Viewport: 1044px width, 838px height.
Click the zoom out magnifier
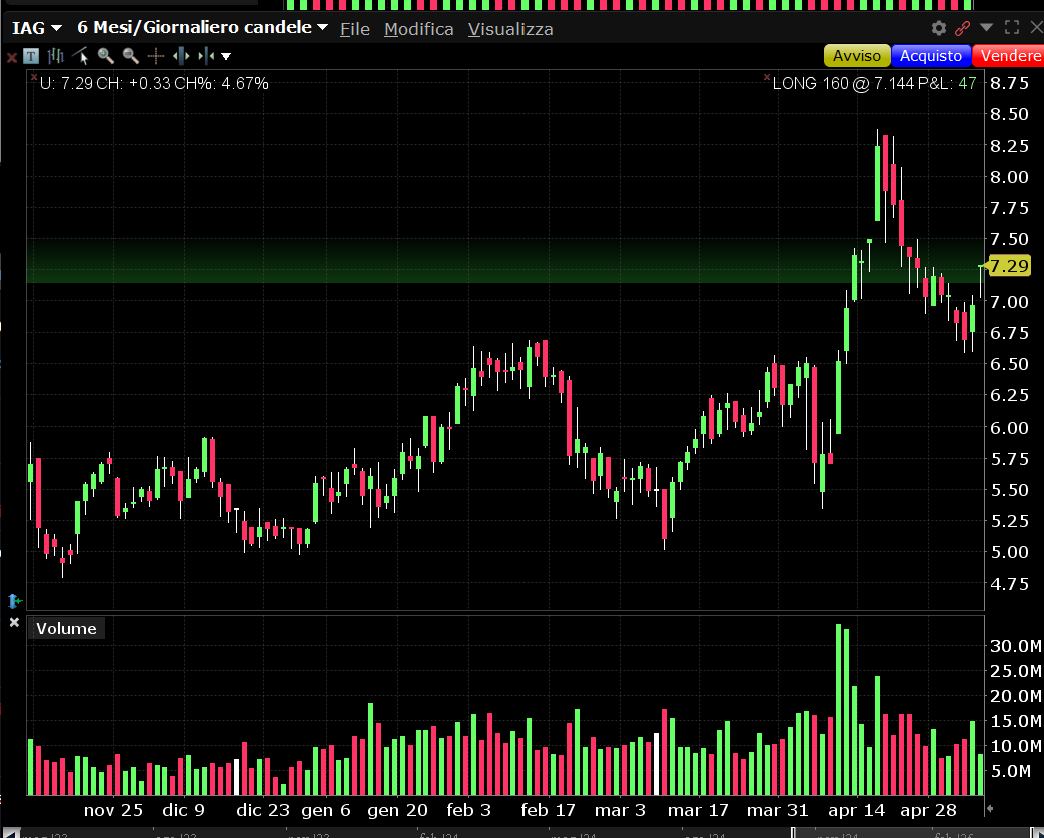[x=130, y=56]
